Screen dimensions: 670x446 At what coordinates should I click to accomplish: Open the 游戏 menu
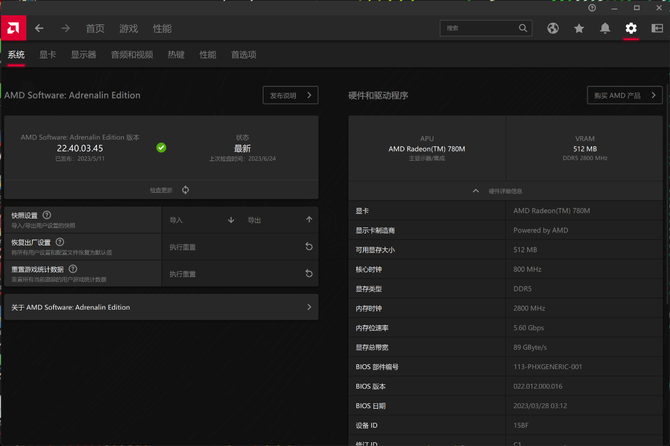point(129,29)
